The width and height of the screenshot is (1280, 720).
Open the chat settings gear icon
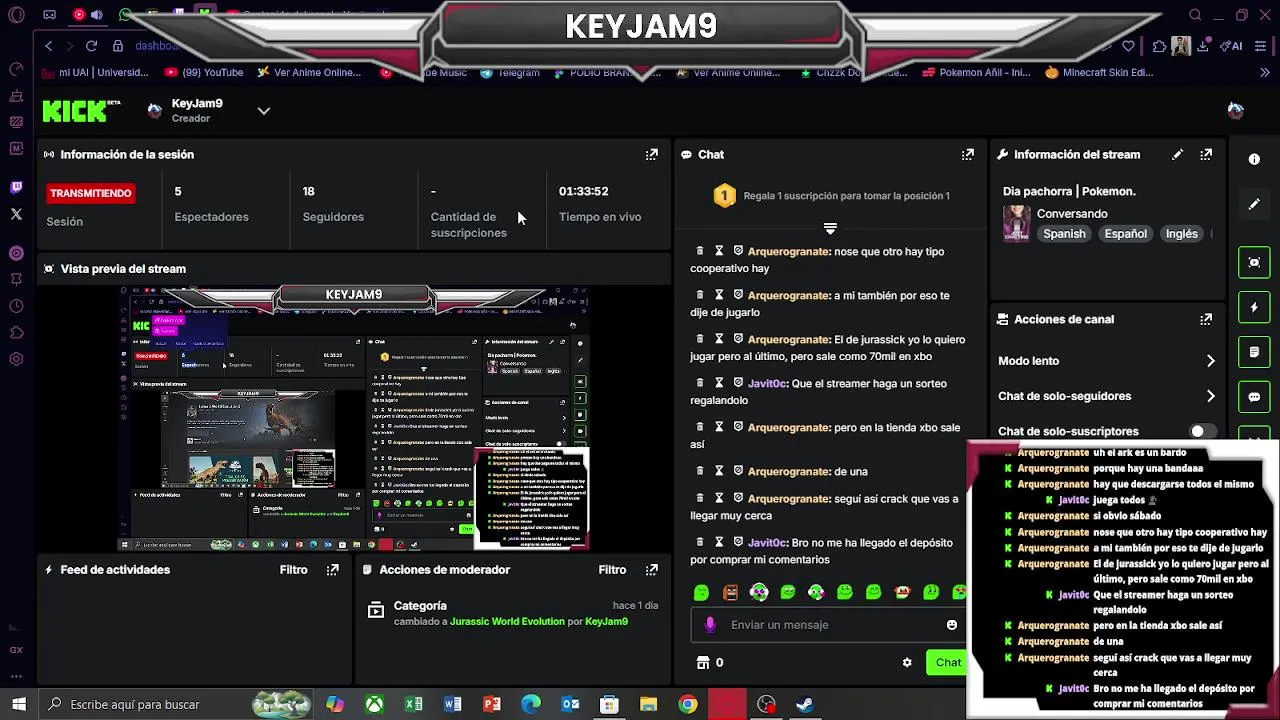click(907, 663)
